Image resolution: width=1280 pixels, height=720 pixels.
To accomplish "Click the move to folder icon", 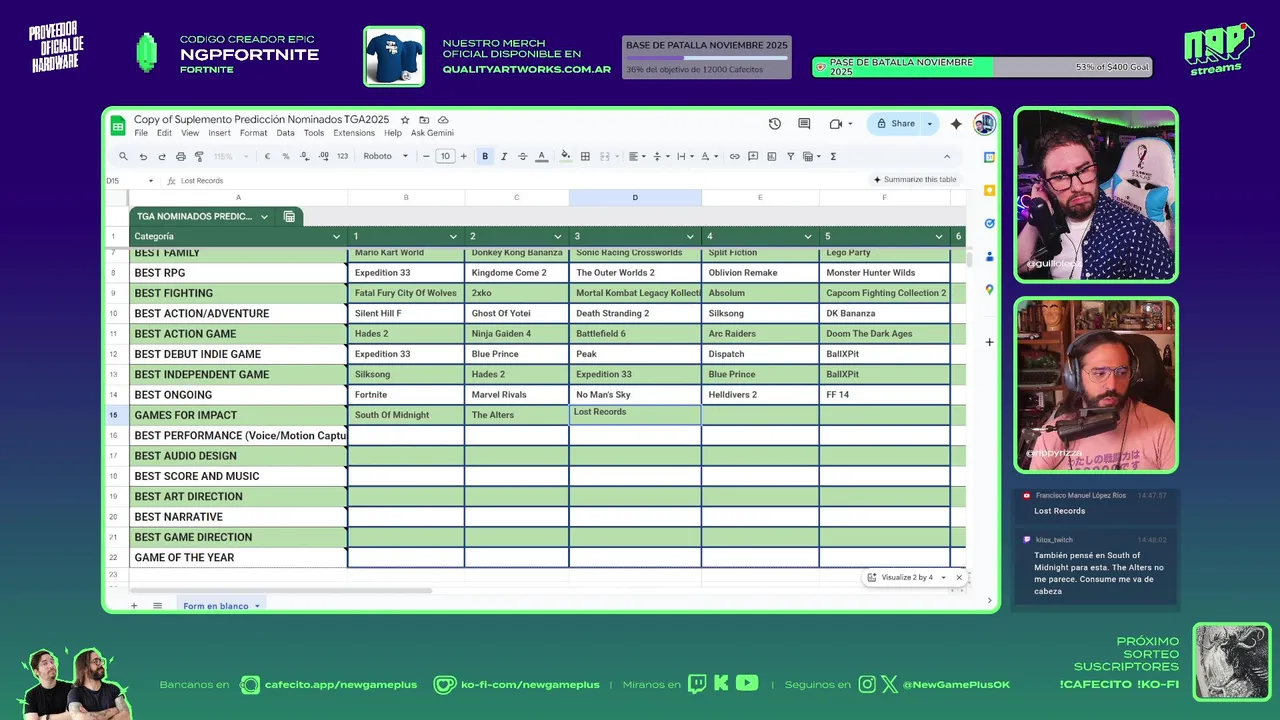I will point(424,120).
